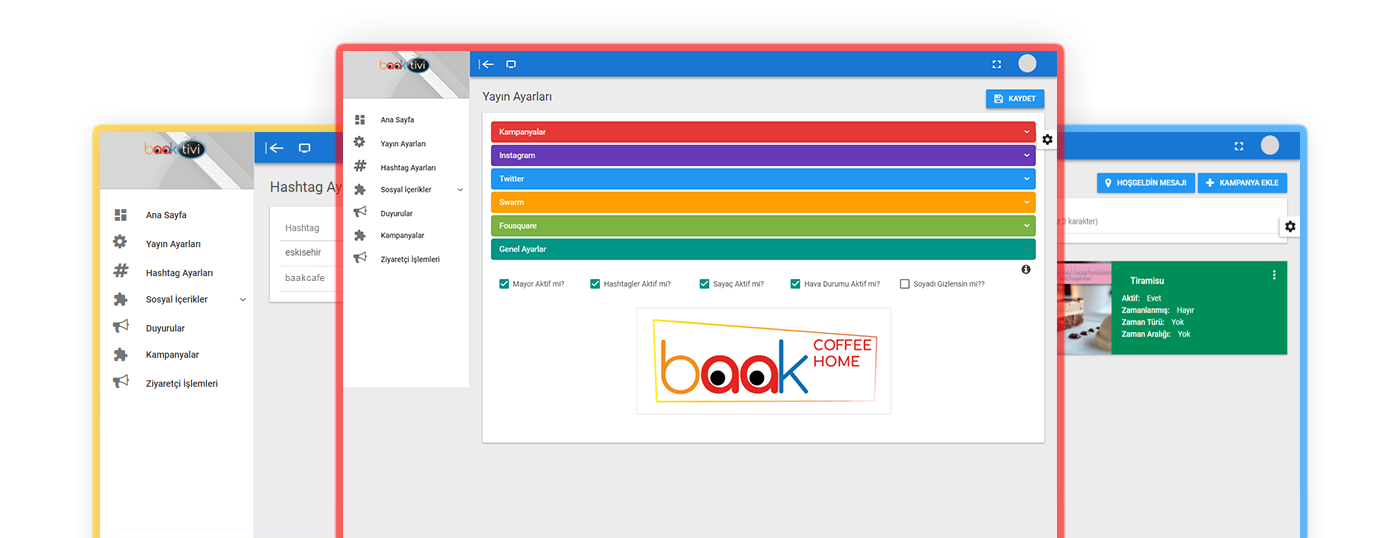The image size is (1400, 538).
Task: Click the back arrow icon in center toolbar
Action: tap(486, 64)
